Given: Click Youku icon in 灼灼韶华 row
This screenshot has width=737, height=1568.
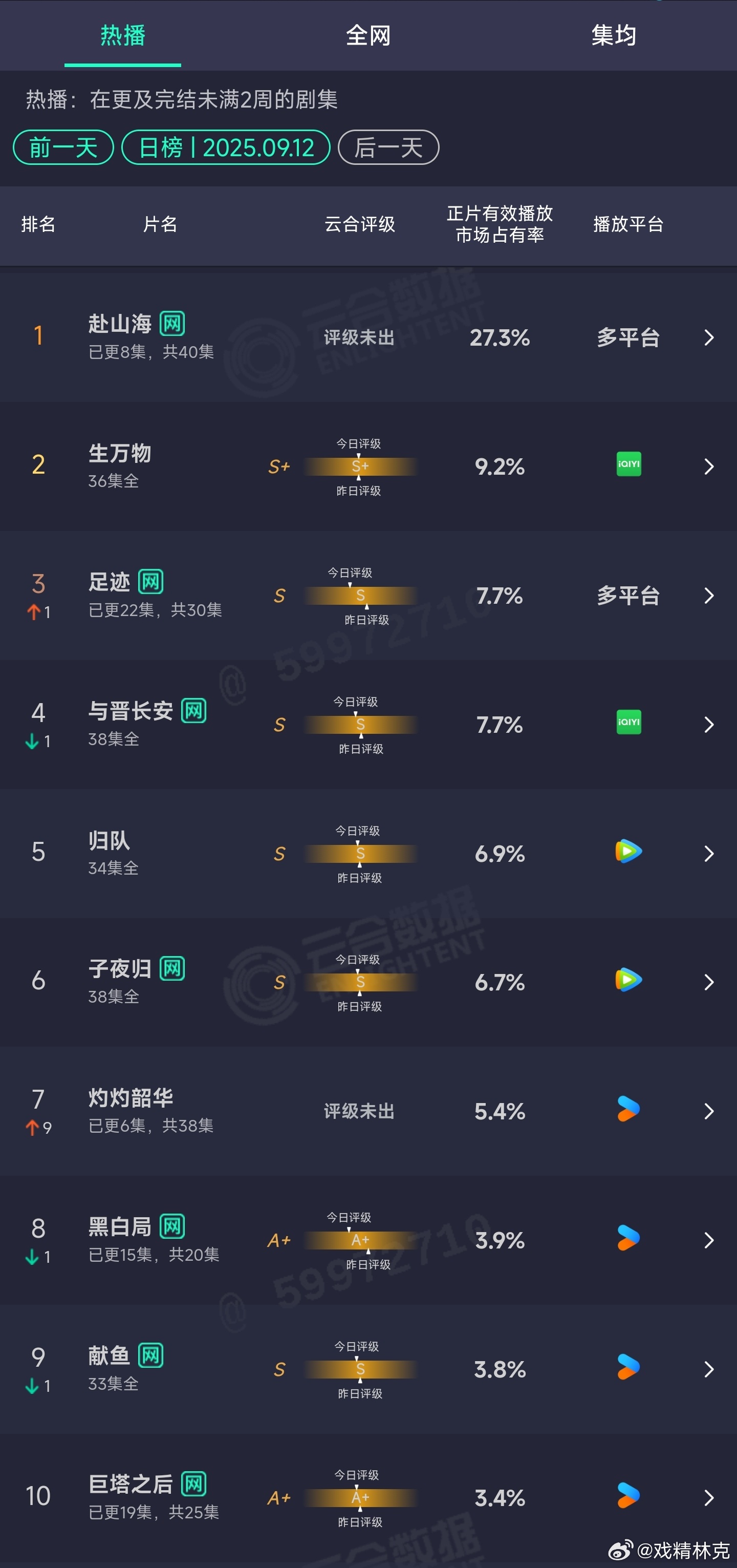Looking at the screenshot, I should pyautogui.click(x=628, y=1109).
